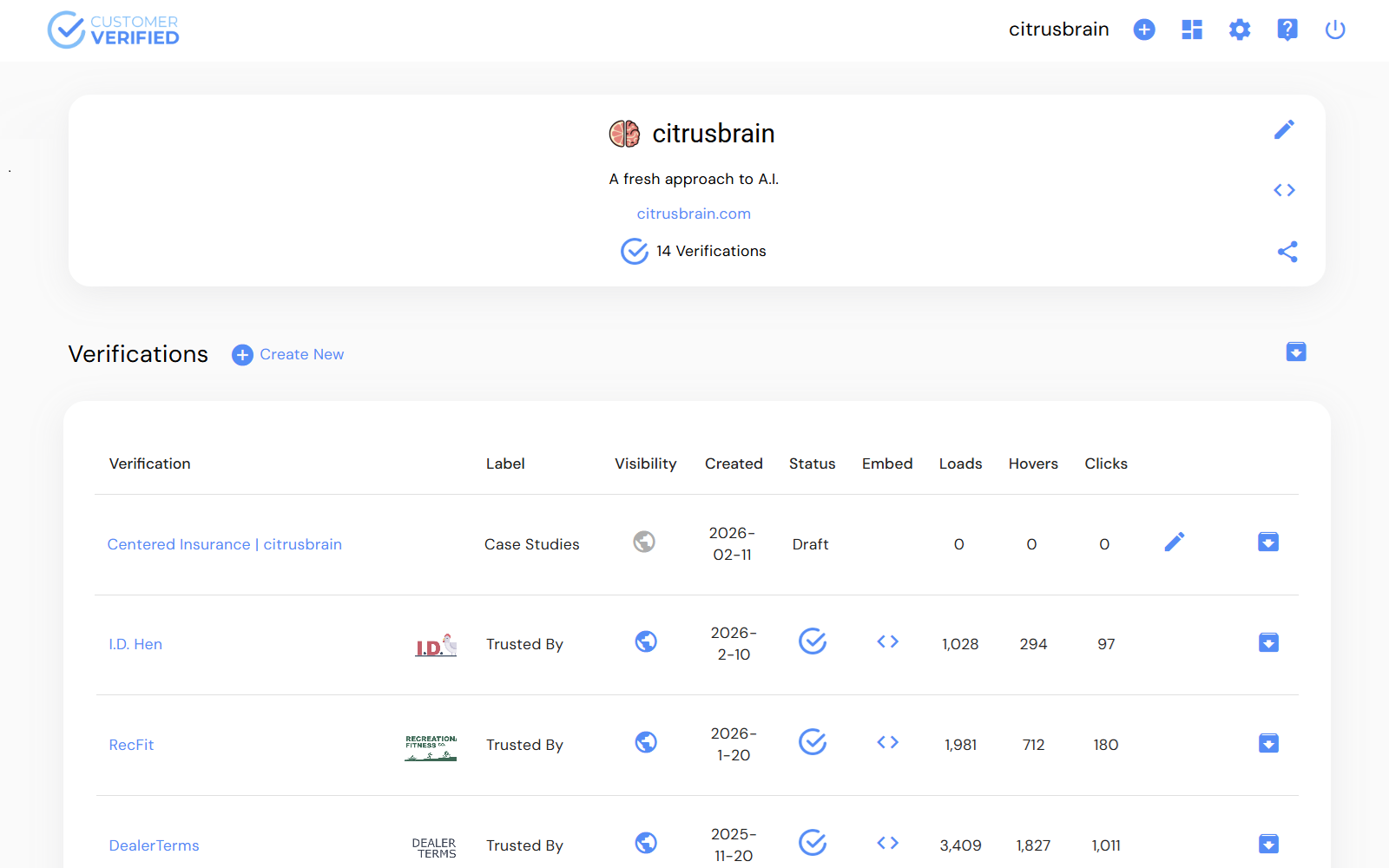Sort by Created column header
Screen dimensions: 1389x868
(734, 464)
